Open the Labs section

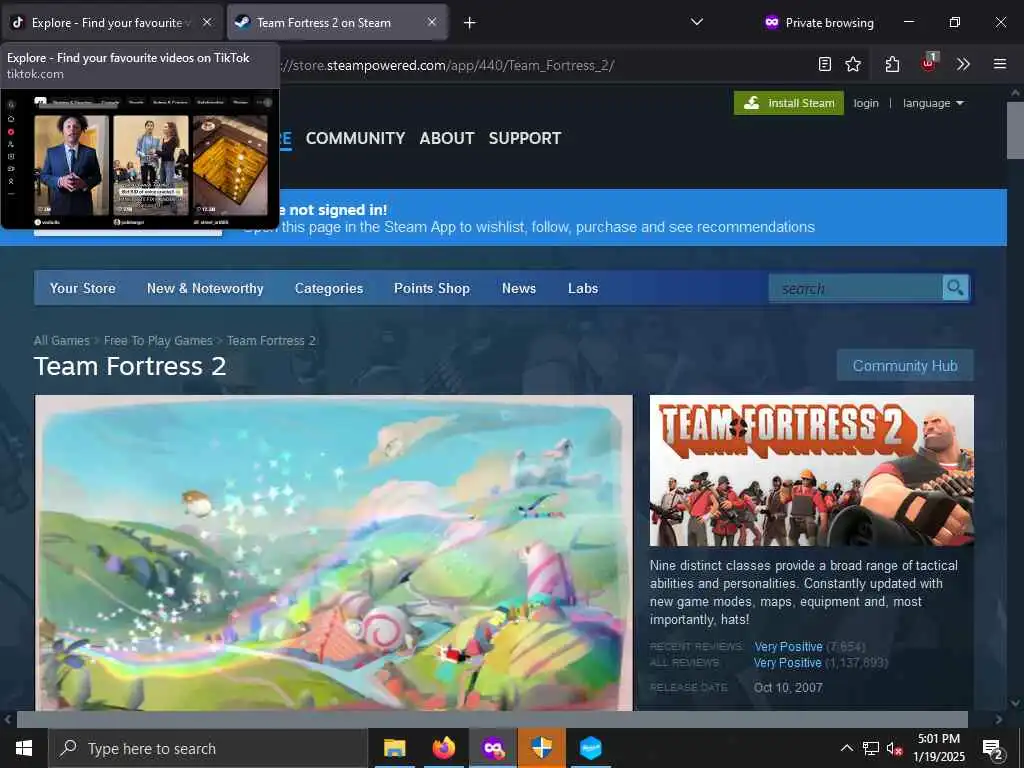tap(583, 288)
